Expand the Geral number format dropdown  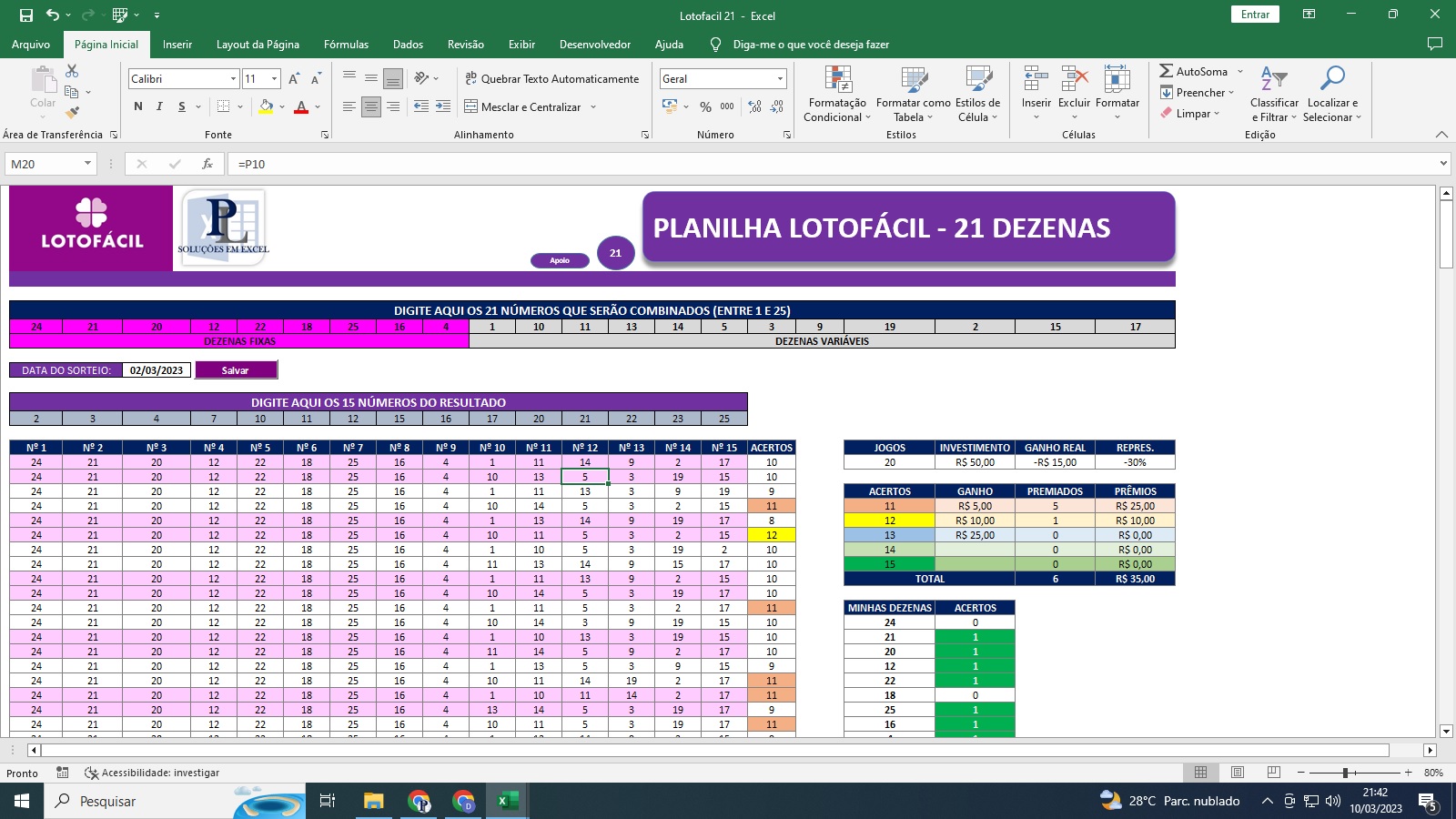[x=780, y=79]
